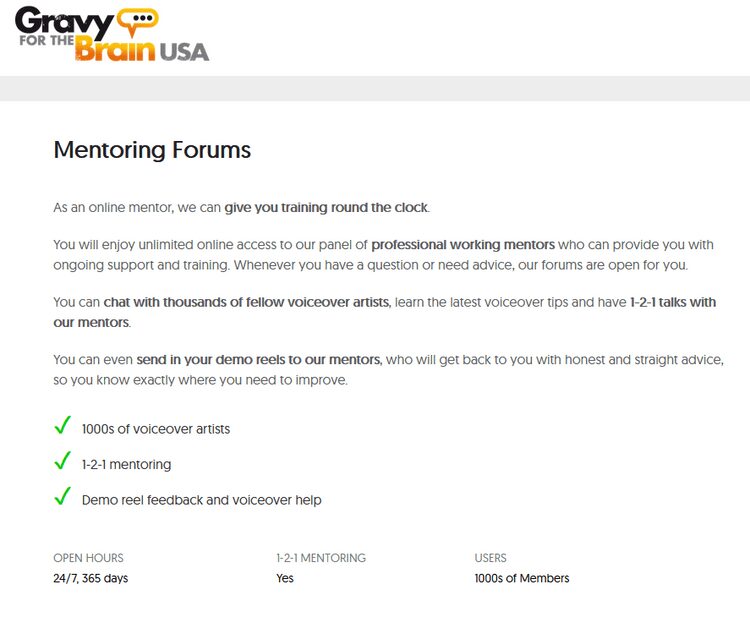Click the '24/7, 365 days' value
This screenshot has height=632, width=750.
tap(90, 578)
